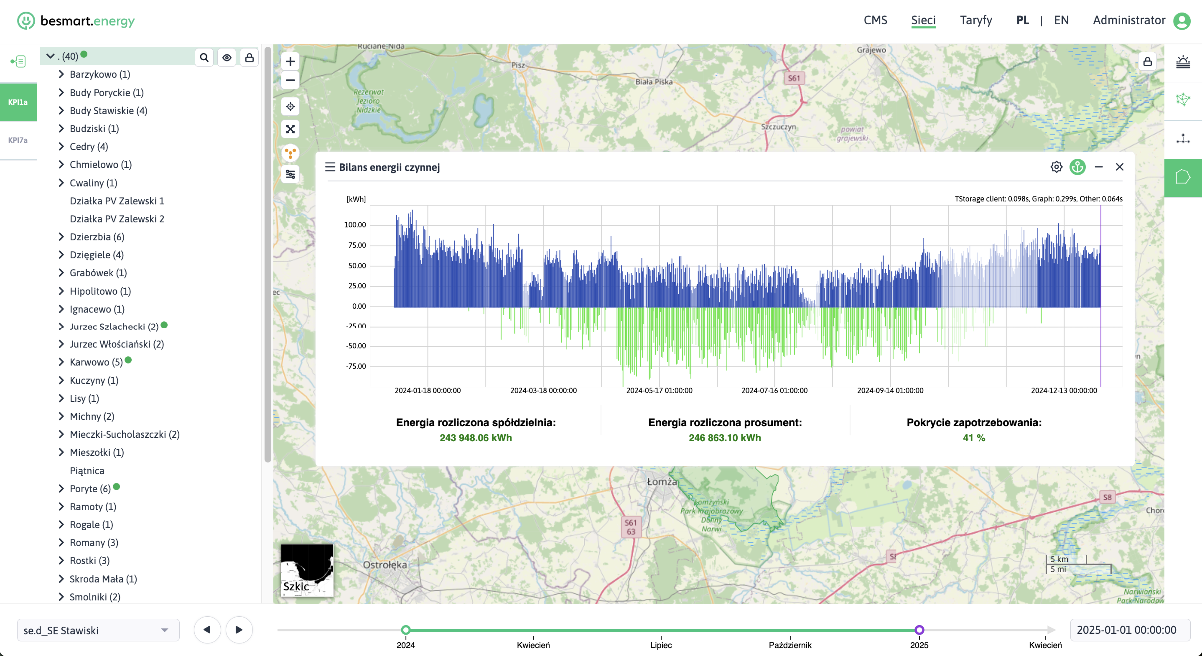The height and width of the screenshot is (656, 1202).
Task: Click the 2025 timeline end handle
Action: [919, 630]
